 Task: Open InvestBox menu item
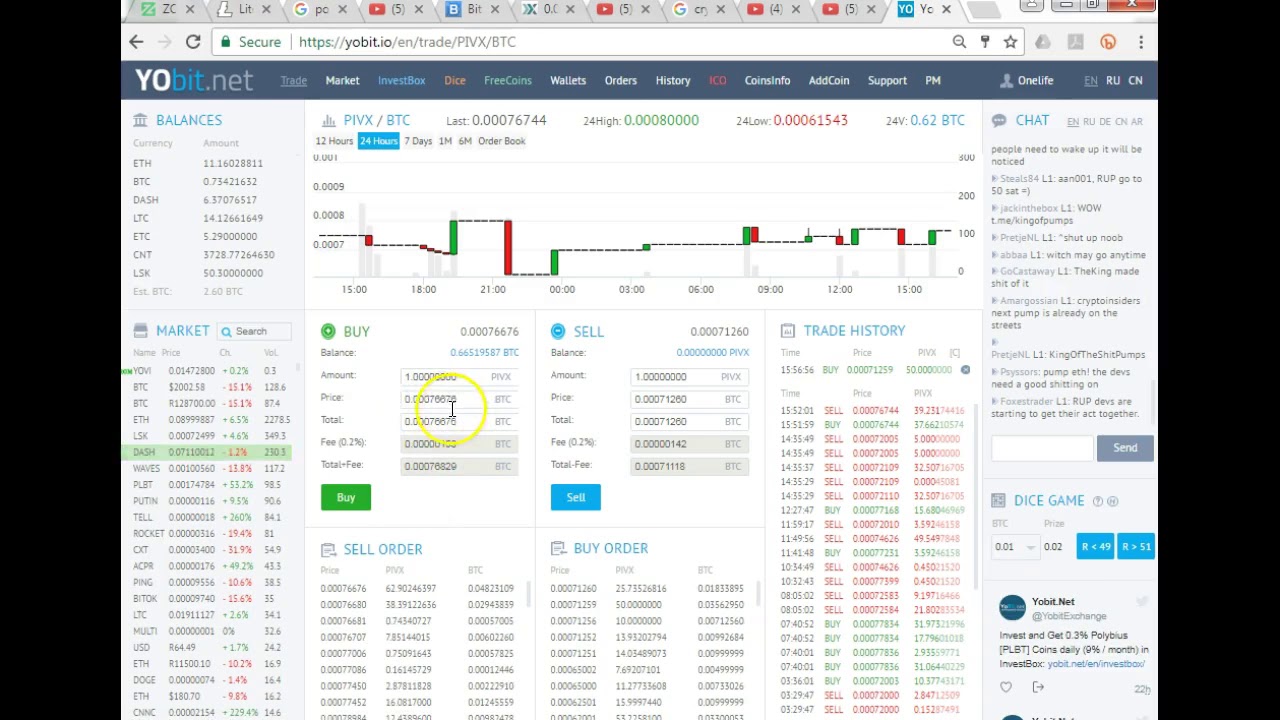click(x=401, y=80)
